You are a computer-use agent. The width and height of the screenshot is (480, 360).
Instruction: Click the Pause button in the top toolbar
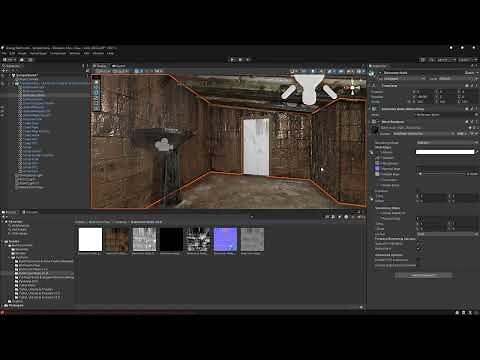[240, 60]
